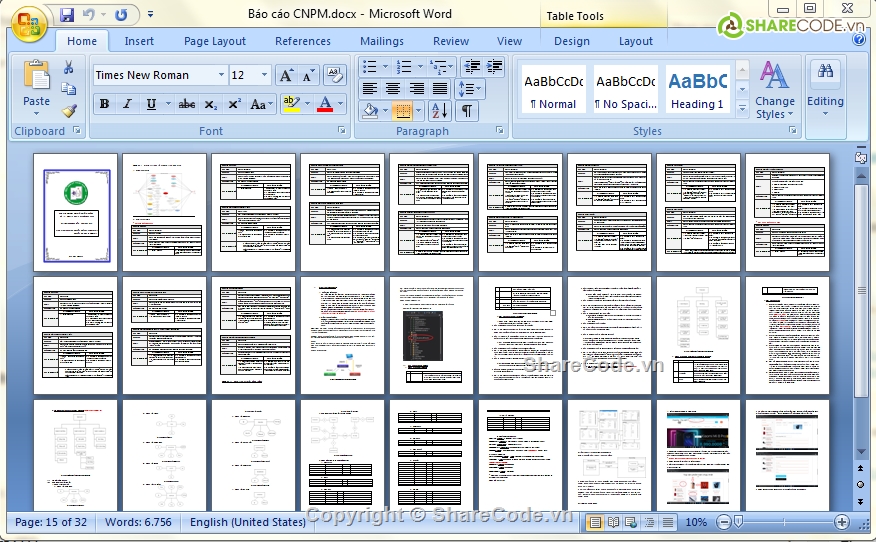Align text left
The image size is (876, 542).
point(369,88)
